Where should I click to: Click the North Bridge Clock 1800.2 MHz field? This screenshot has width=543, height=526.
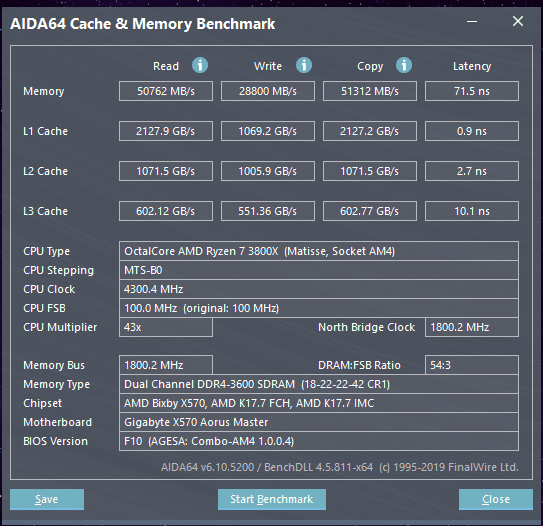(x=472, y=327)
